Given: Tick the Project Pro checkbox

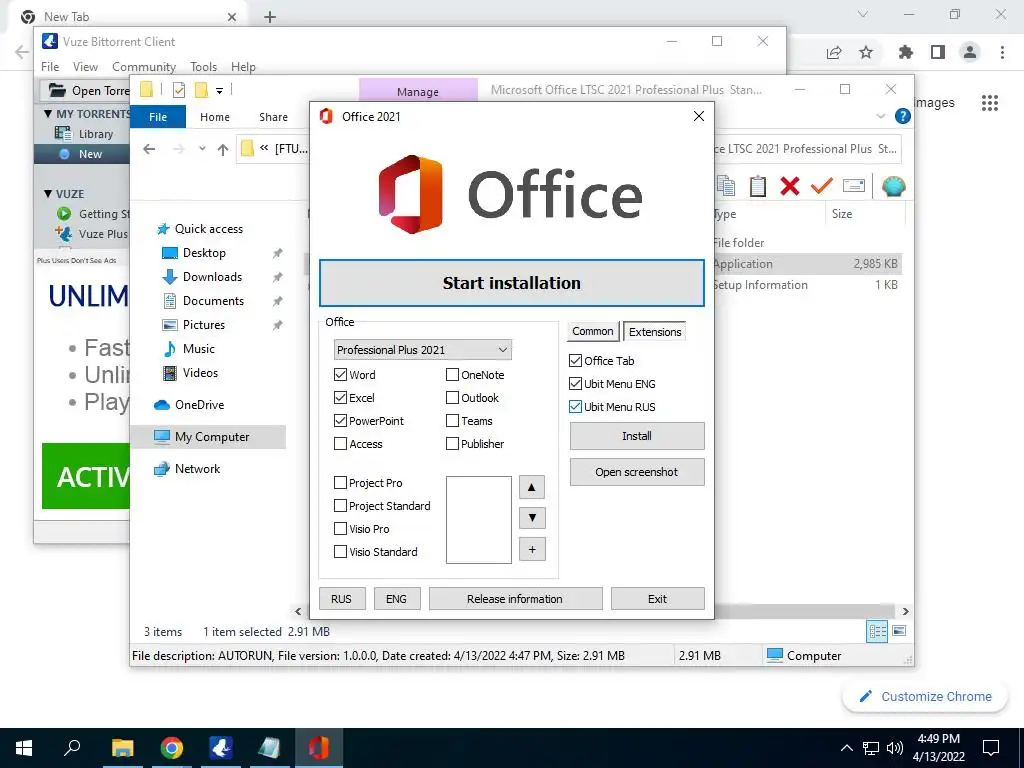Looking at the screenshot, I should pos(340,483).
